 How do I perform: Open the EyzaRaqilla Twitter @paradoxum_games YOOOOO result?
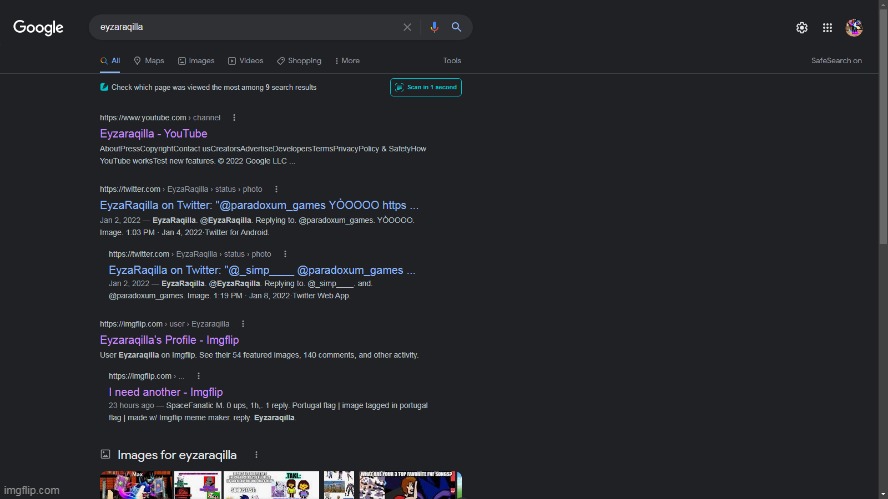point(259,205)
